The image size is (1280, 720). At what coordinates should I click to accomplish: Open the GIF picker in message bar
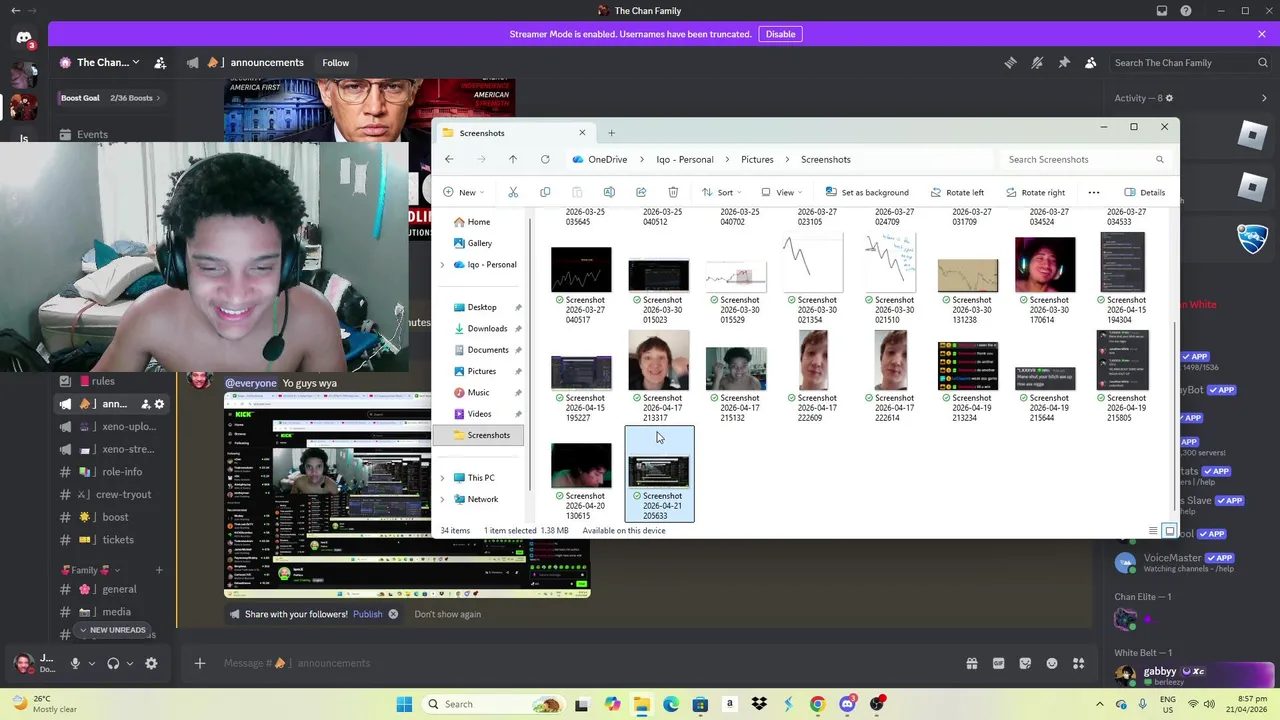998,663
